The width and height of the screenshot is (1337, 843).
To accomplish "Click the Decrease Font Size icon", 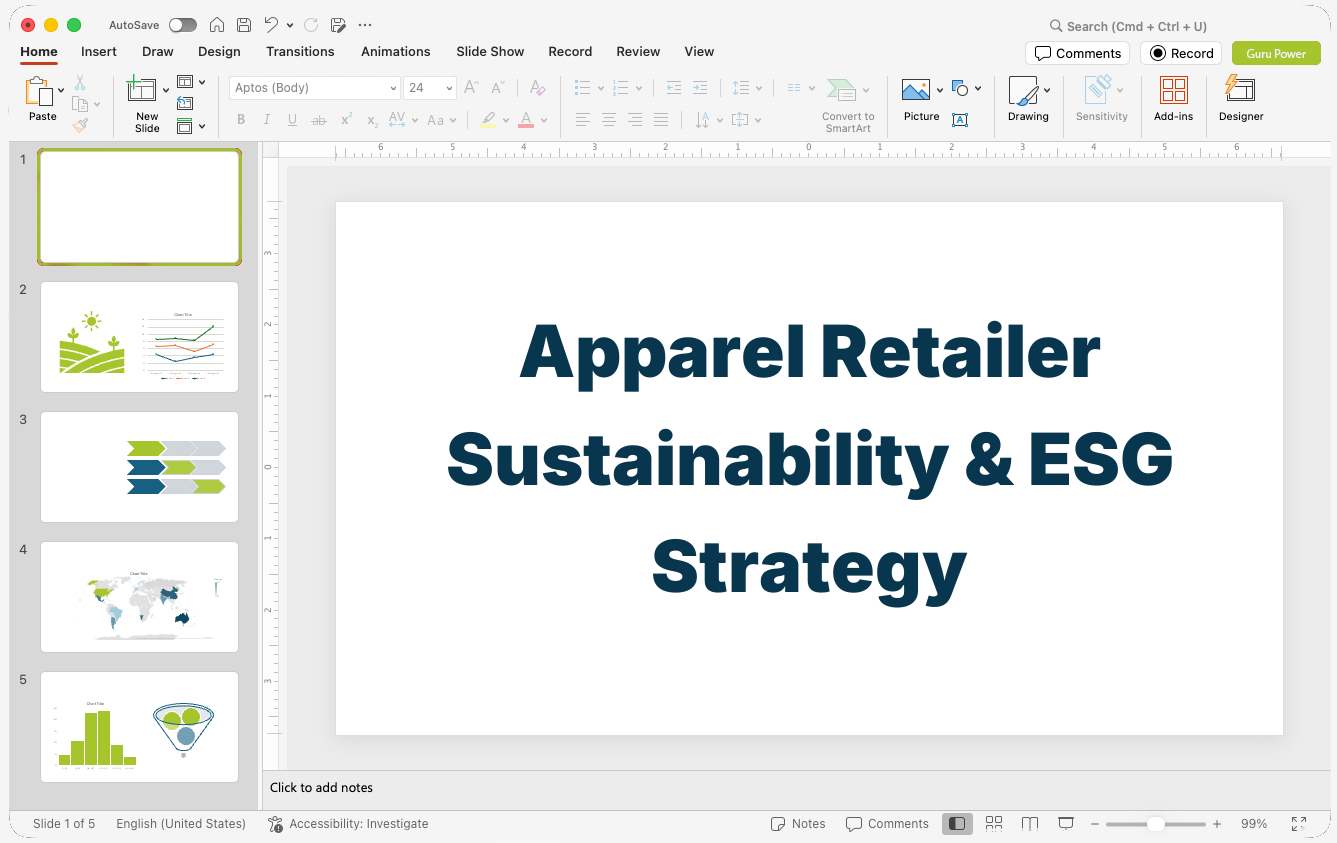I will [x=498, y=88].
